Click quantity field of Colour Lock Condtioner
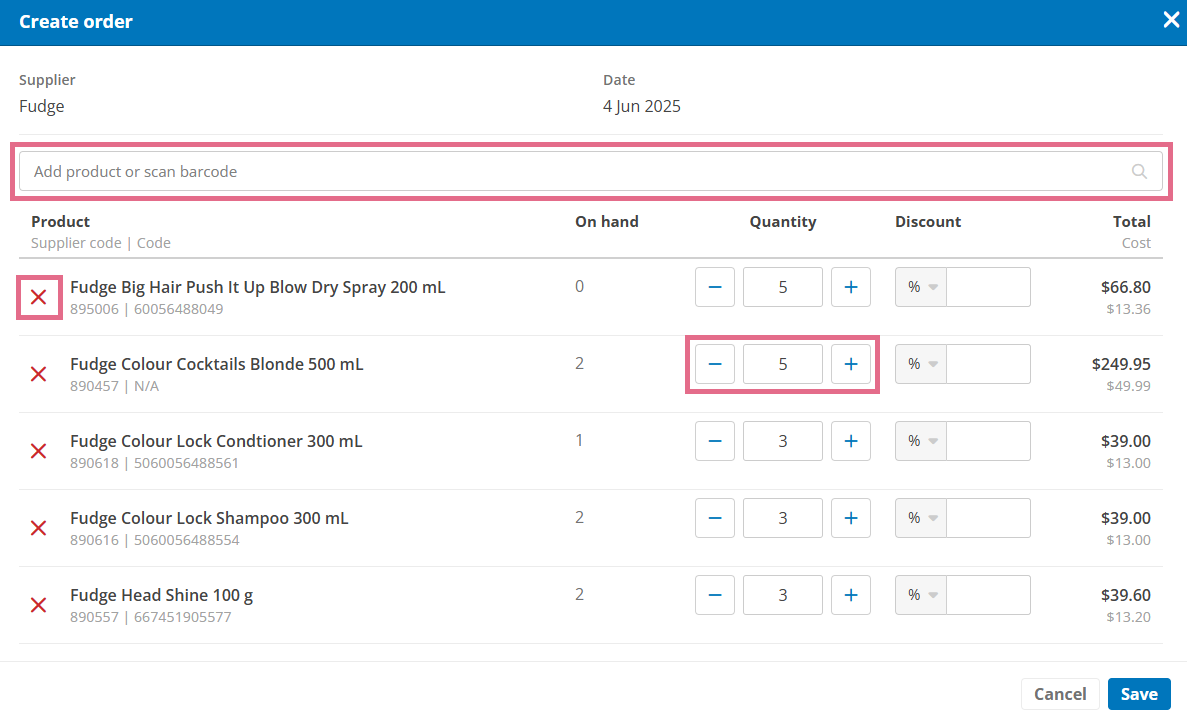Screen dimensions: 1187x721 (783, 441)
